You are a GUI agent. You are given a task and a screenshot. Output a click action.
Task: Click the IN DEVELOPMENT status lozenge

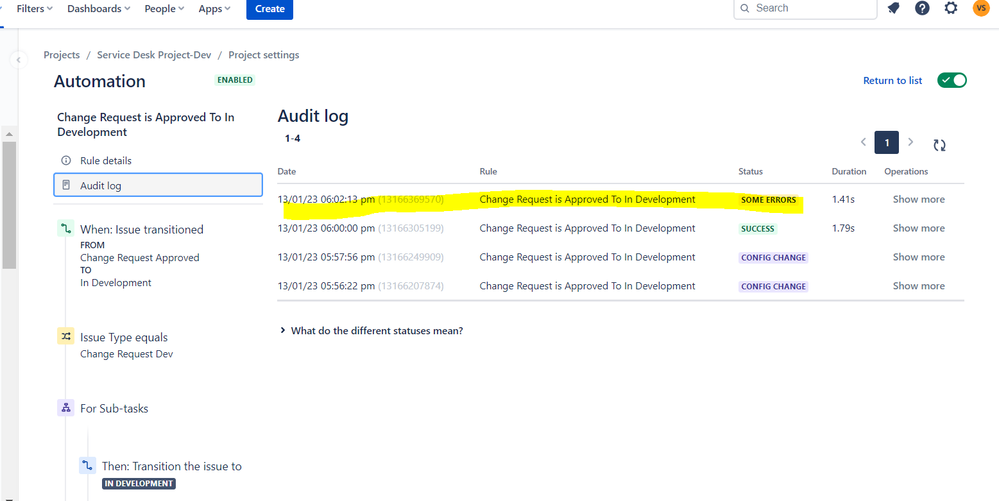[138, 484]
